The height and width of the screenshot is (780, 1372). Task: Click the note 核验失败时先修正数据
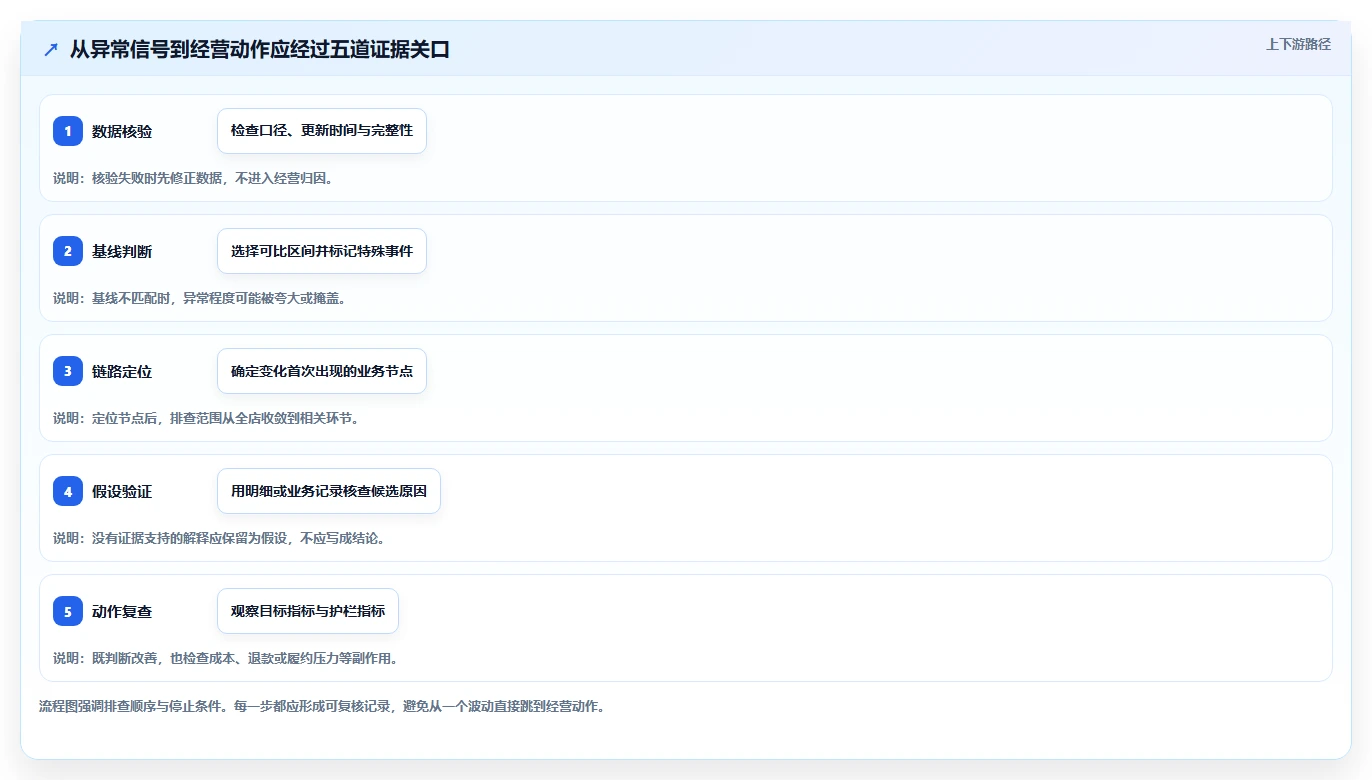tap(157, 179)
